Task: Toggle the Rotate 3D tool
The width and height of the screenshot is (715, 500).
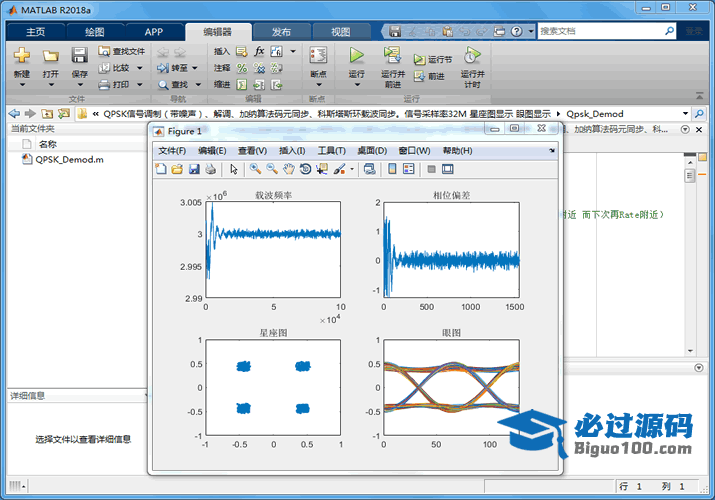Action: (x=305, y=169)
